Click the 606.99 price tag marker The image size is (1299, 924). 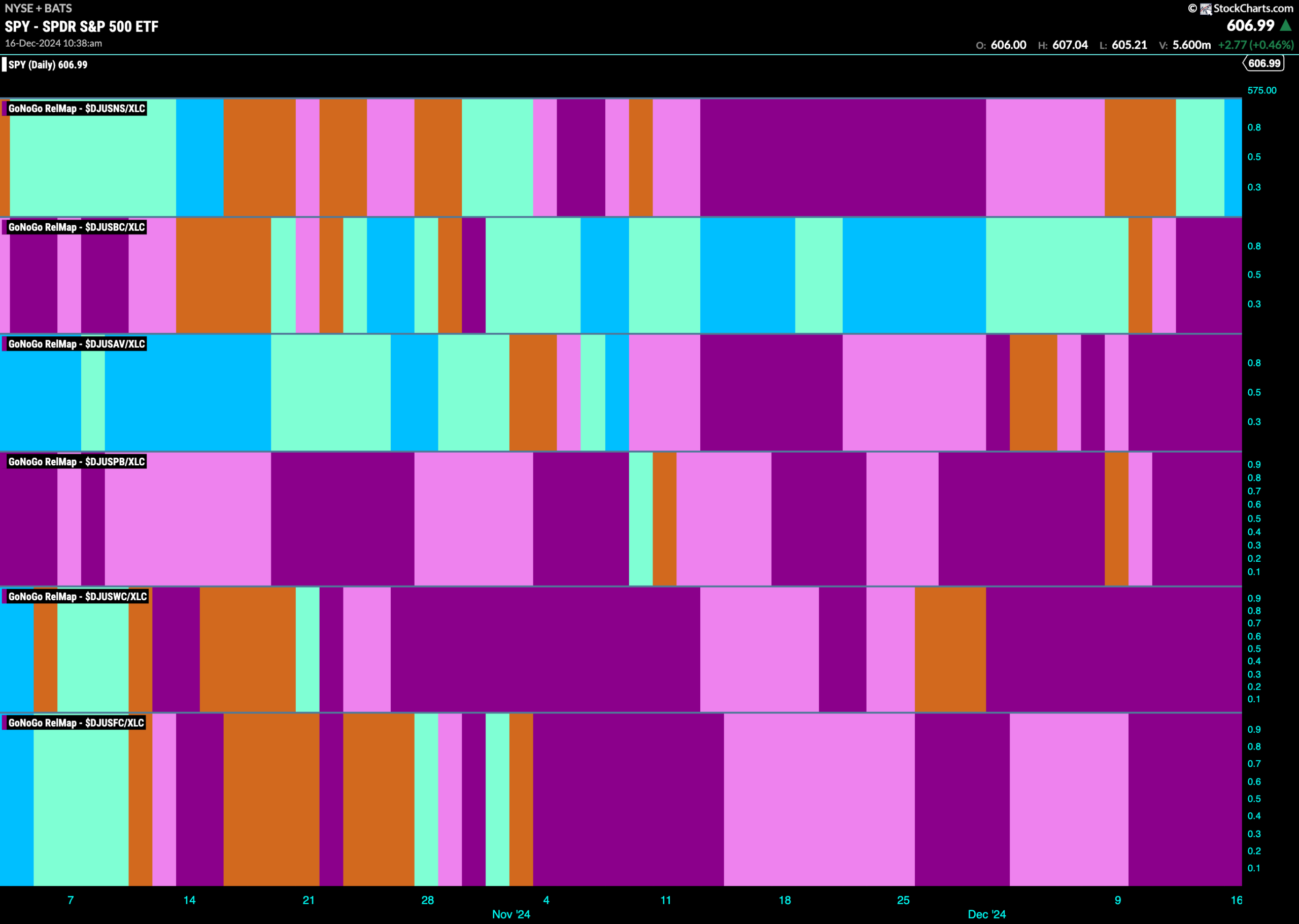1263,63
